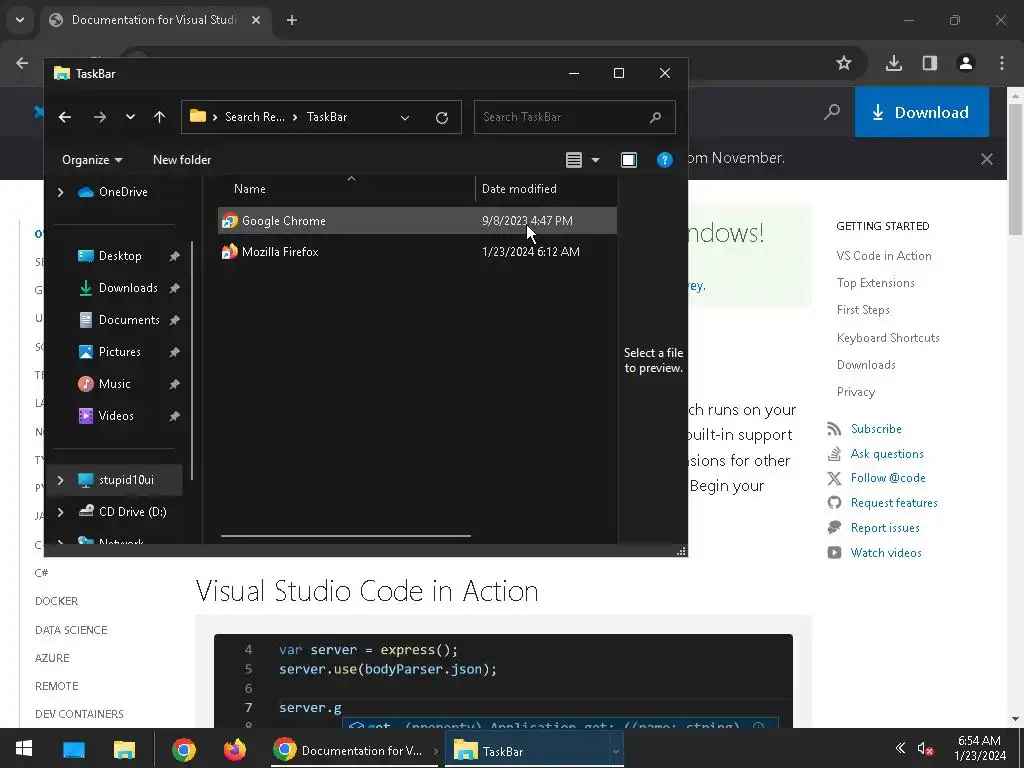Go up one folder level in File Explorer
This screenshot has height=768, width=1024.
point(159,117)
